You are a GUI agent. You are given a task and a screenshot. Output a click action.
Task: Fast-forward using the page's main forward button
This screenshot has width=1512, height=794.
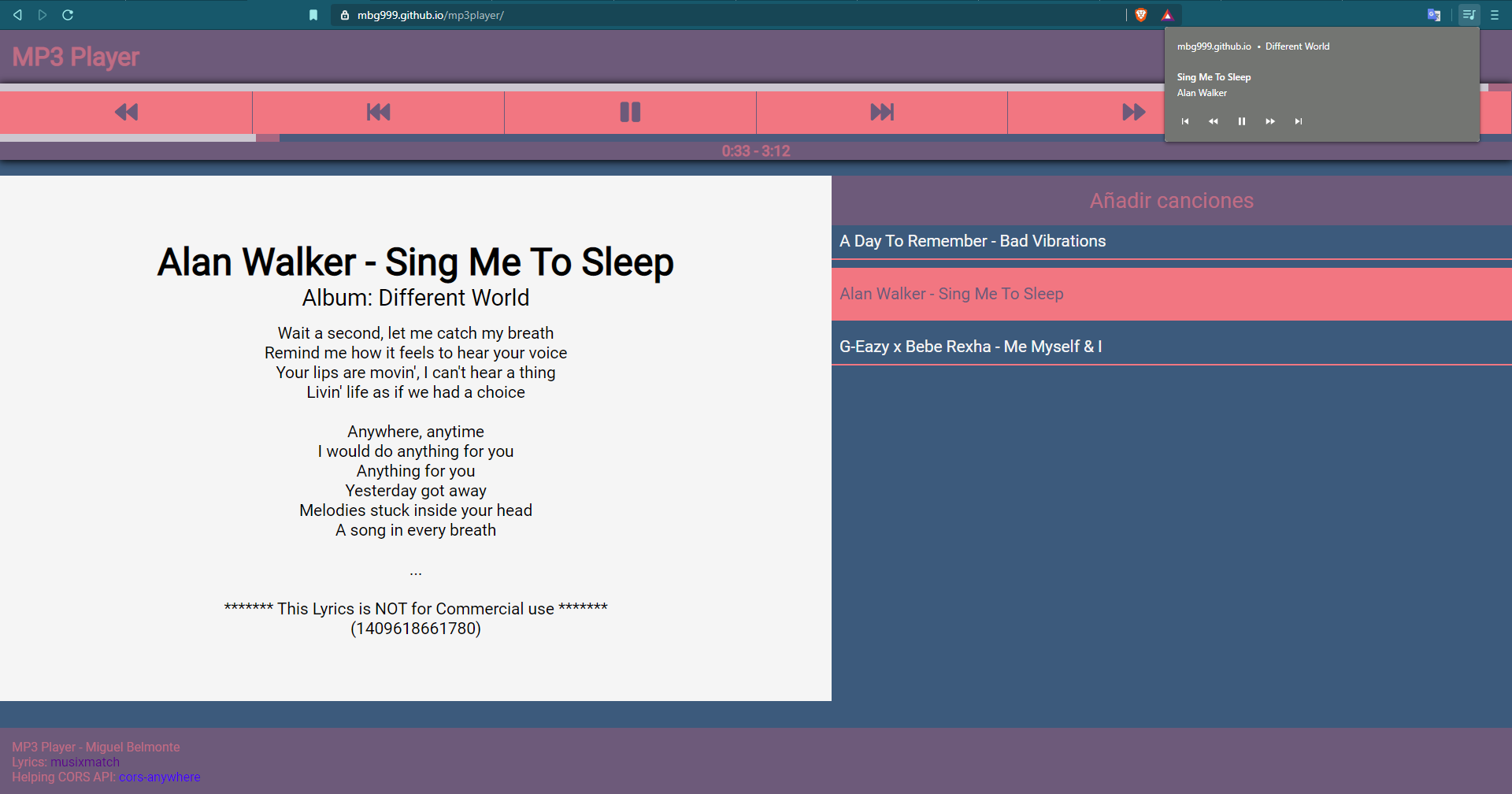pyautogui.click(x=1133, y=112)
